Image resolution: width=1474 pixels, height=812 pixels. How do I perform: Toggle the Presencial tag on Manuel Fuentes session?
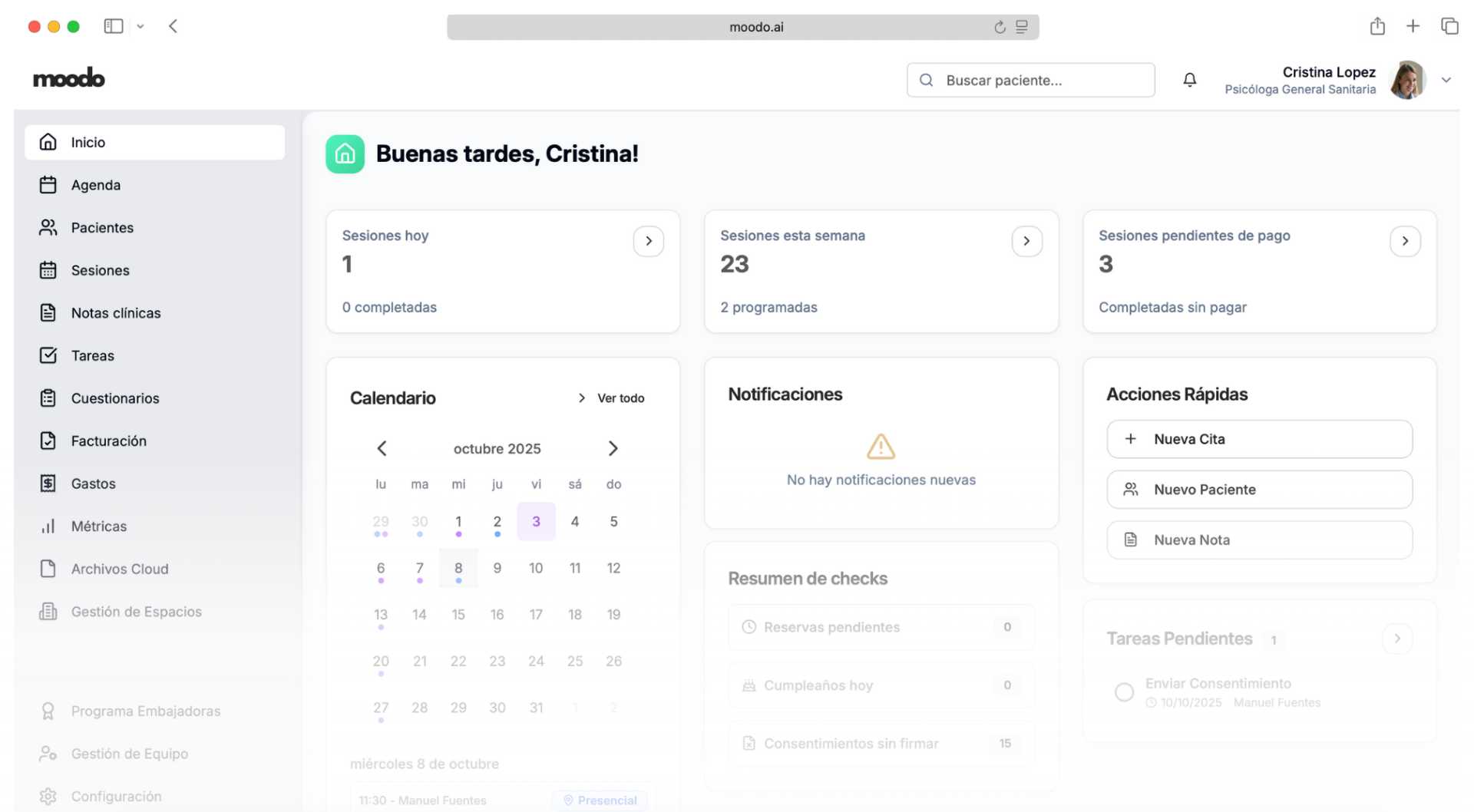(600, 800)
